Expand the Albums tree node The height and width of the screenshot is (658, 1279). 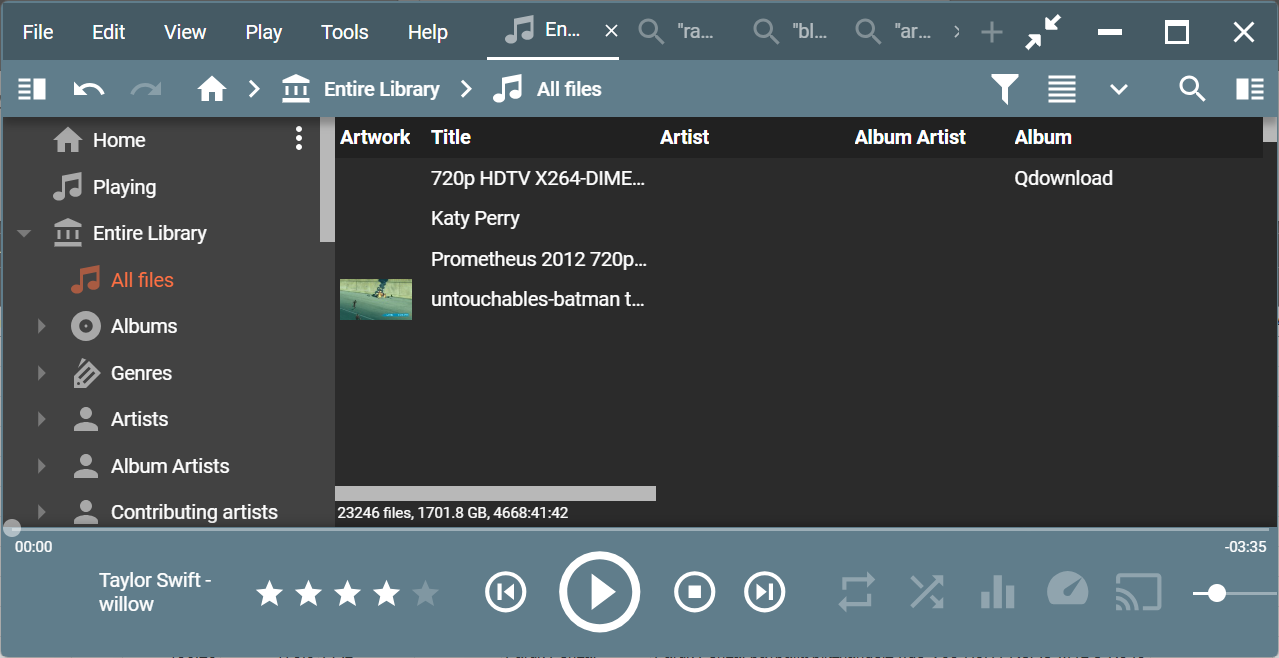pyautogui.click(x=41, y=326)
